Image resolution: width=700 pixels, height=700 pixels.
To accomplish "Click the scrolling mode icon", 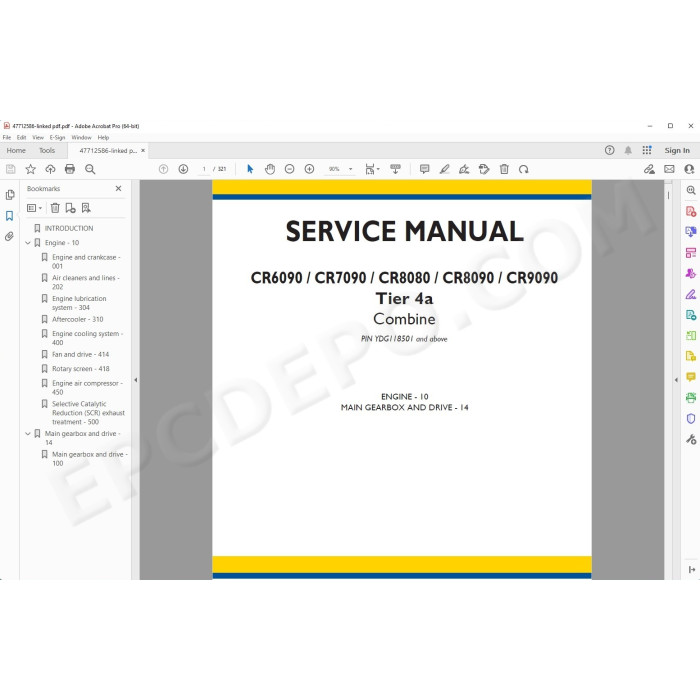I will coord(396,169).
